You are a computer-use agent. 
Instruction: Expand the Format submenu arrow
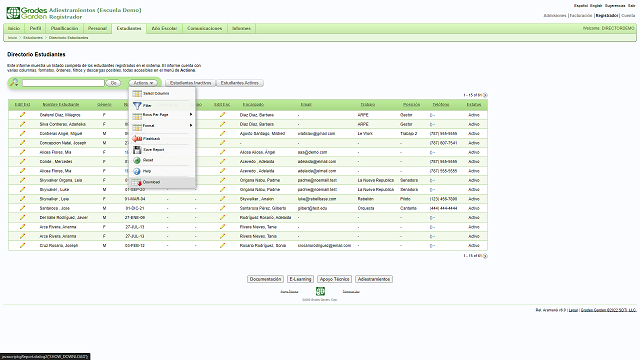[191, 125]
